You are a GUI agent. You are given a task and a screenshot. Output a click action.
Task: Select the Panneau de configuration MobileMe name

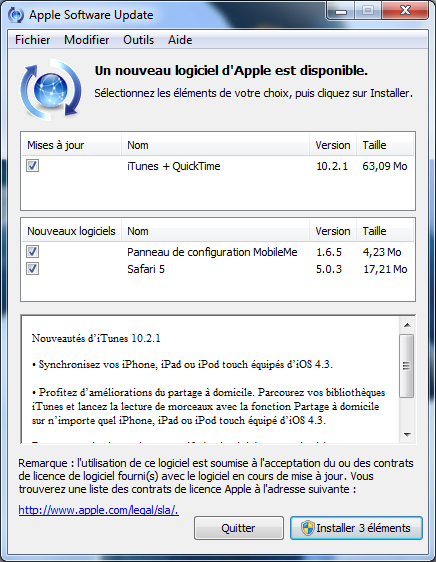pyautogui.click(x=212, y=252)
